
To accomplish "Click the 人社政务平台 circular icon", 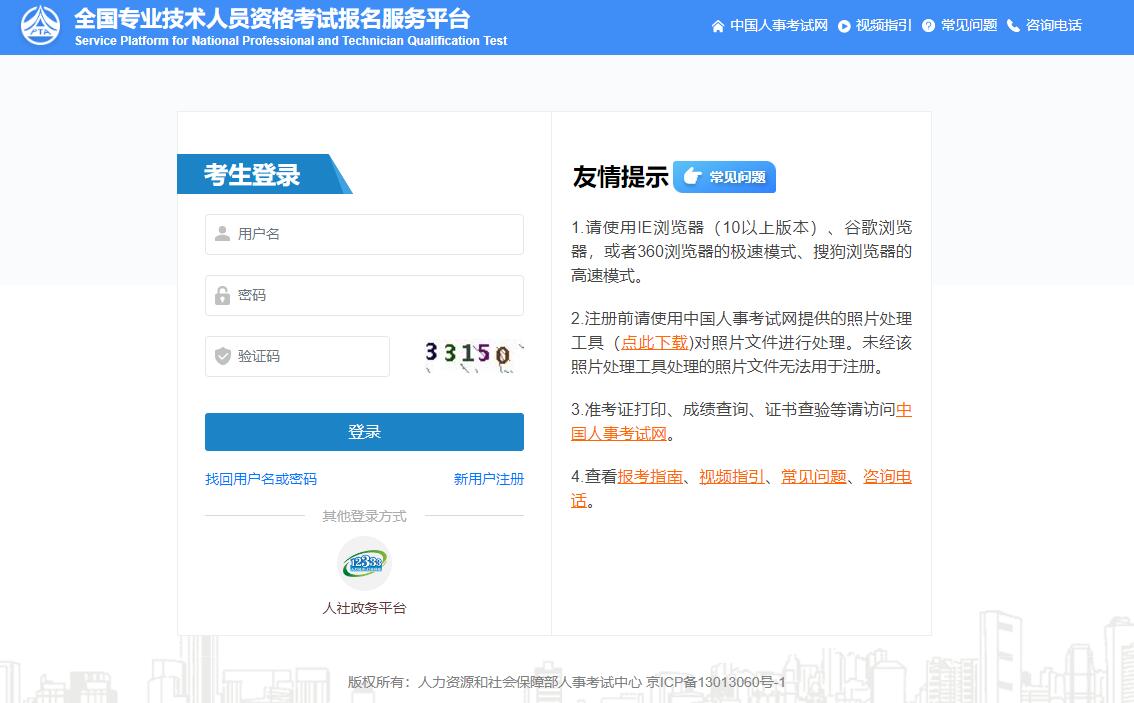I will pyautogui.click(x=363, y=563).
